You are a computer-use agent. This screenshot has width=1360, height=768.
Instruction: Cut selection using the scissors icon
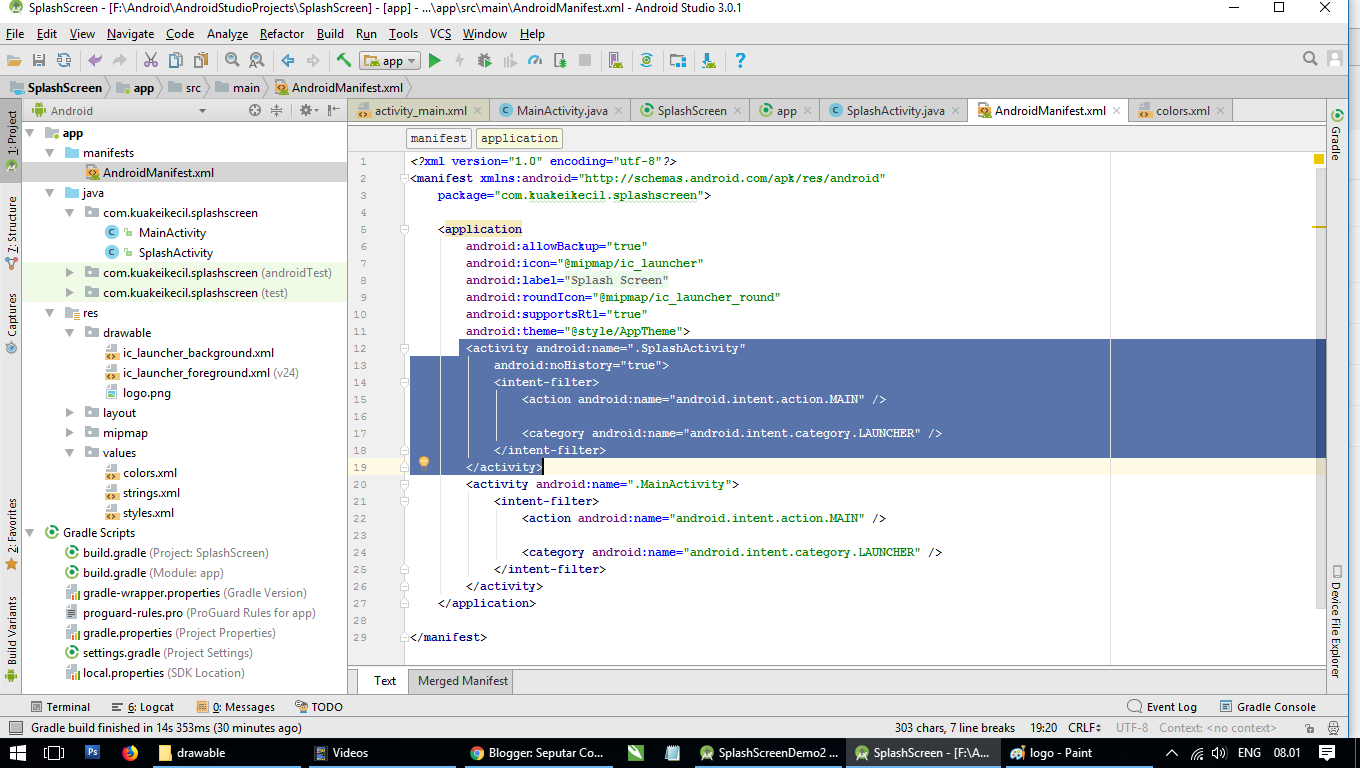click(x=152, y=60)
